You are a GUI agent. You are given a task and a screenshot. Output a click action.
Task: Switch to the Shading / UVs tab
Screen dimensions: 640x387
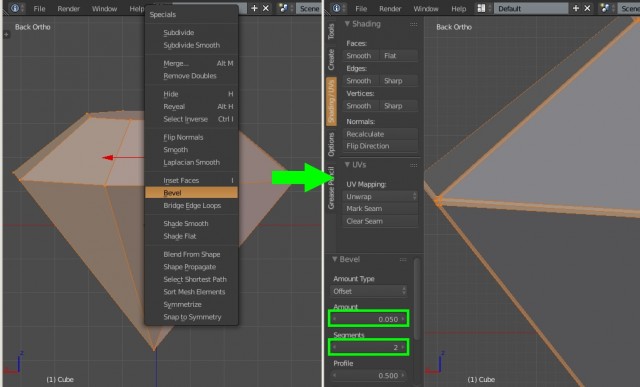[x=331, y=101]
